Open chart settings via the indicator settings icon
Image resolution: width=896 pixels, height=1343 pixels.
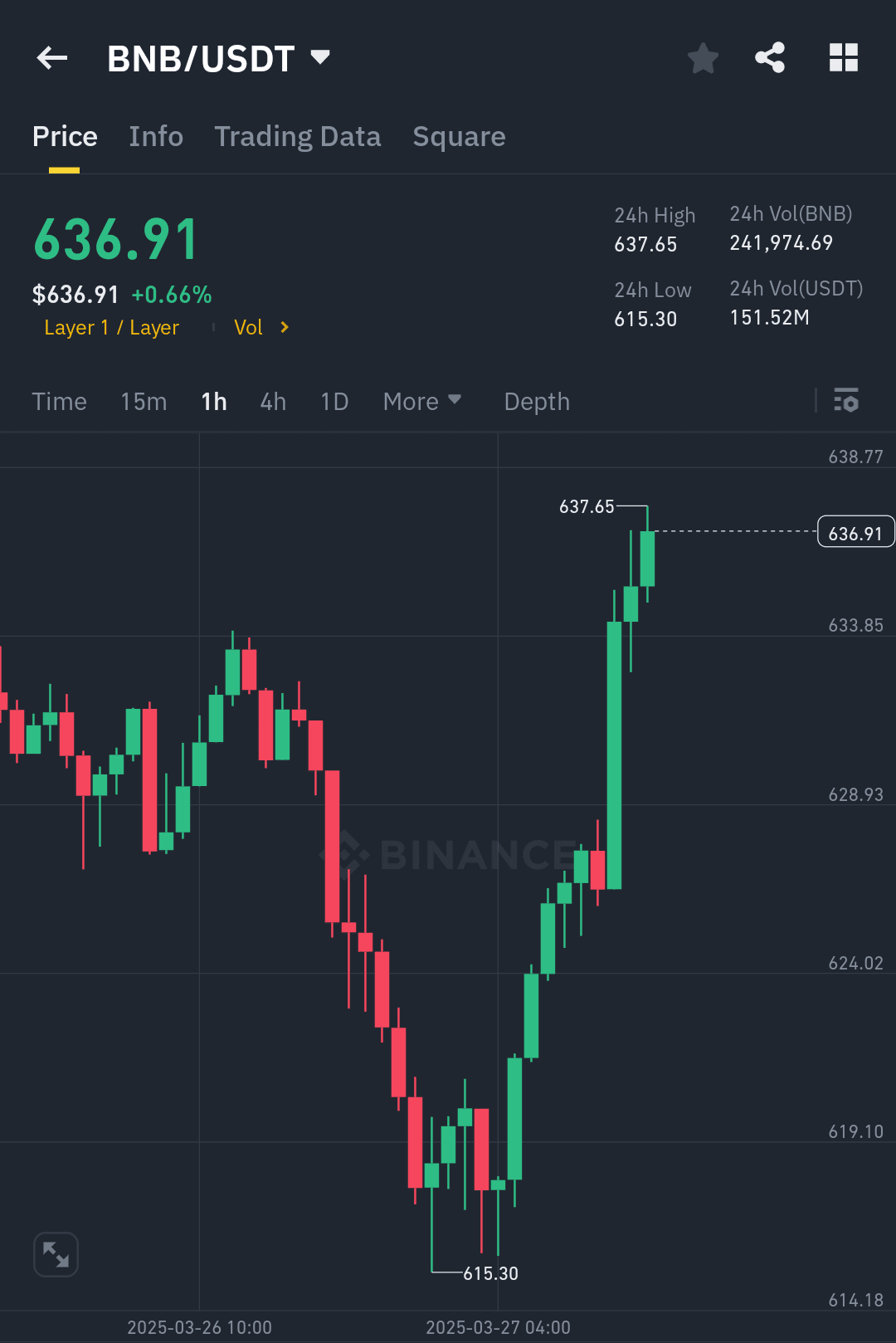pos(847,401)
